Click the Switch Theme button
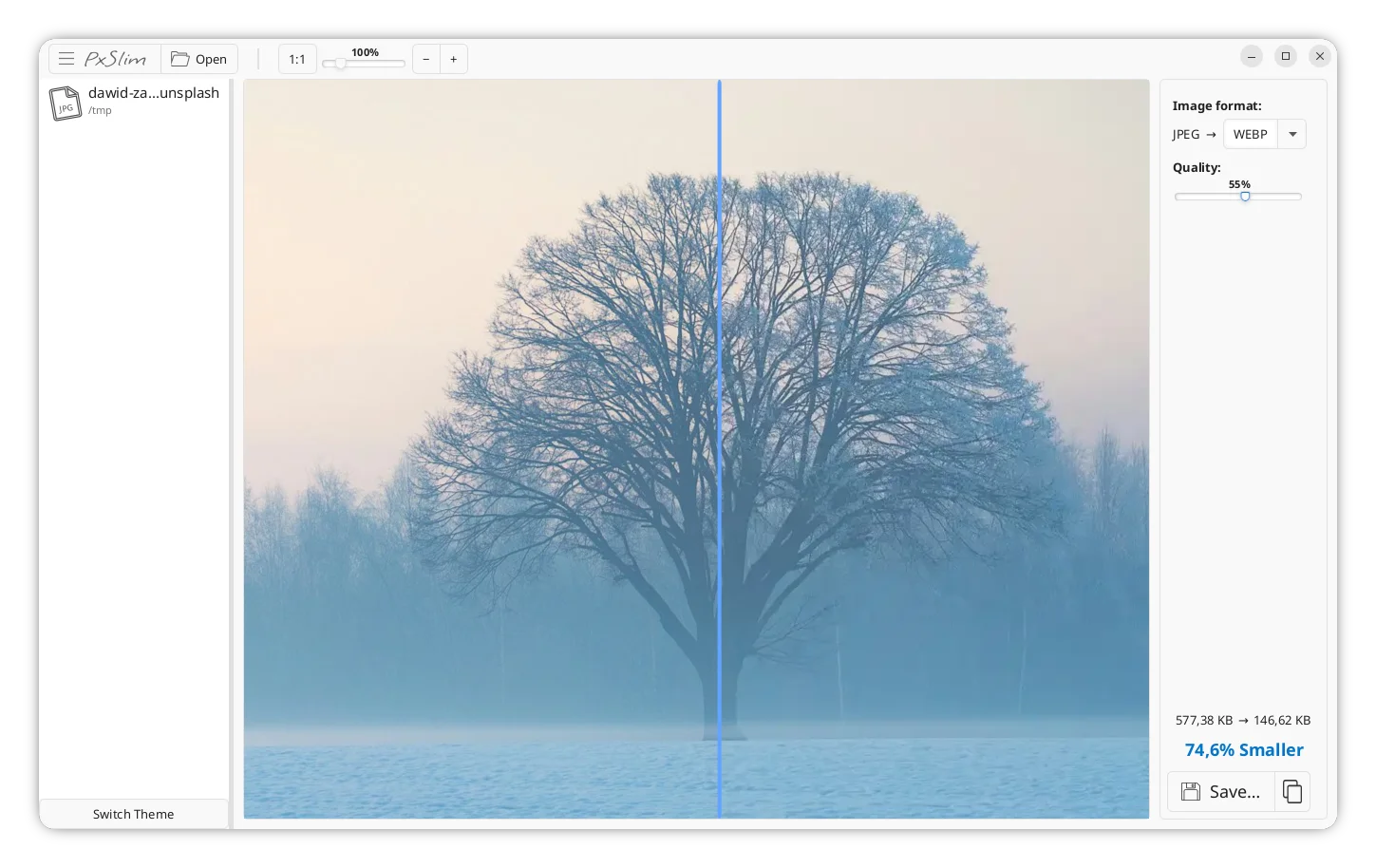Viewport: 1376px width, 868px height. pos(133,814)
